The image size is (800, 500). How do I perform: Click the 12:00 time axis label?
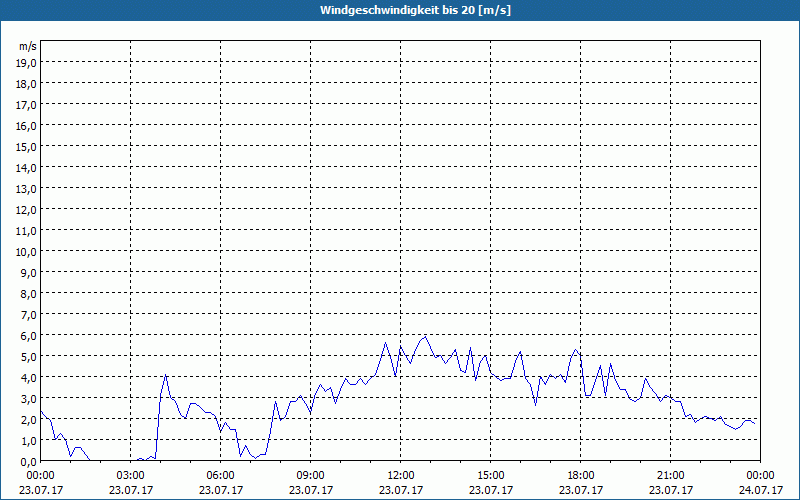click(x=401, y=476)
